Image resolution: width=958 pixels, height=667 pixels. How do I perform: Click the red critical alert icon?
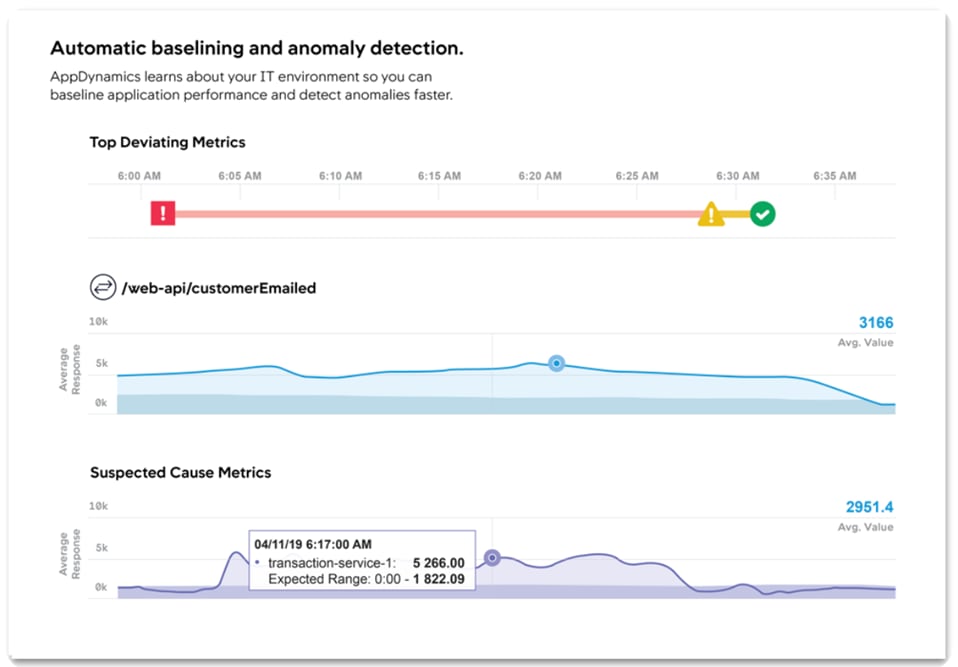pos(163,213)
